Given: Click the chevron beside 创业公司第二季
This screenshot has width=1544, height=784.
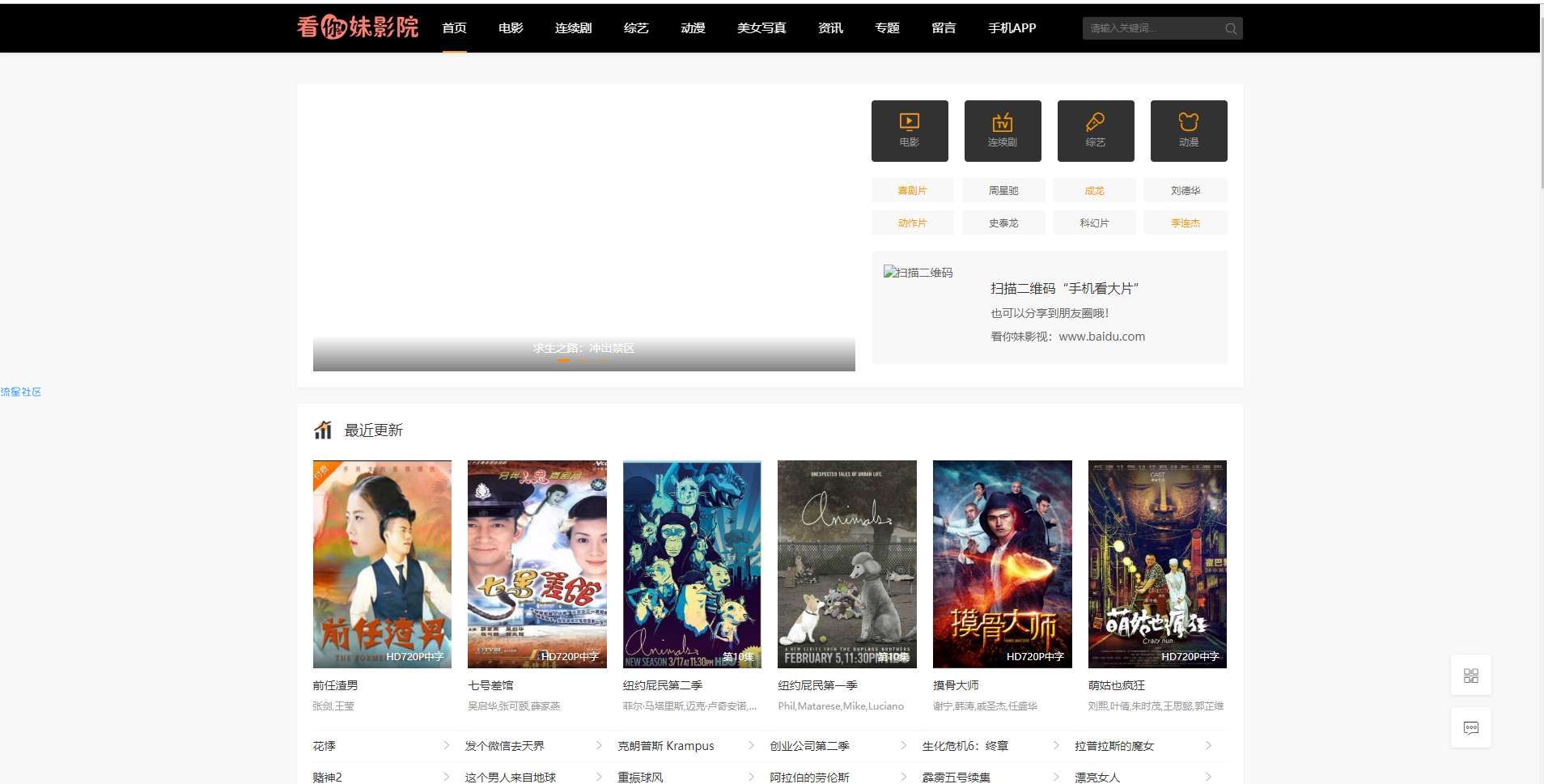Looking at the screenshot, I should 904,745.
